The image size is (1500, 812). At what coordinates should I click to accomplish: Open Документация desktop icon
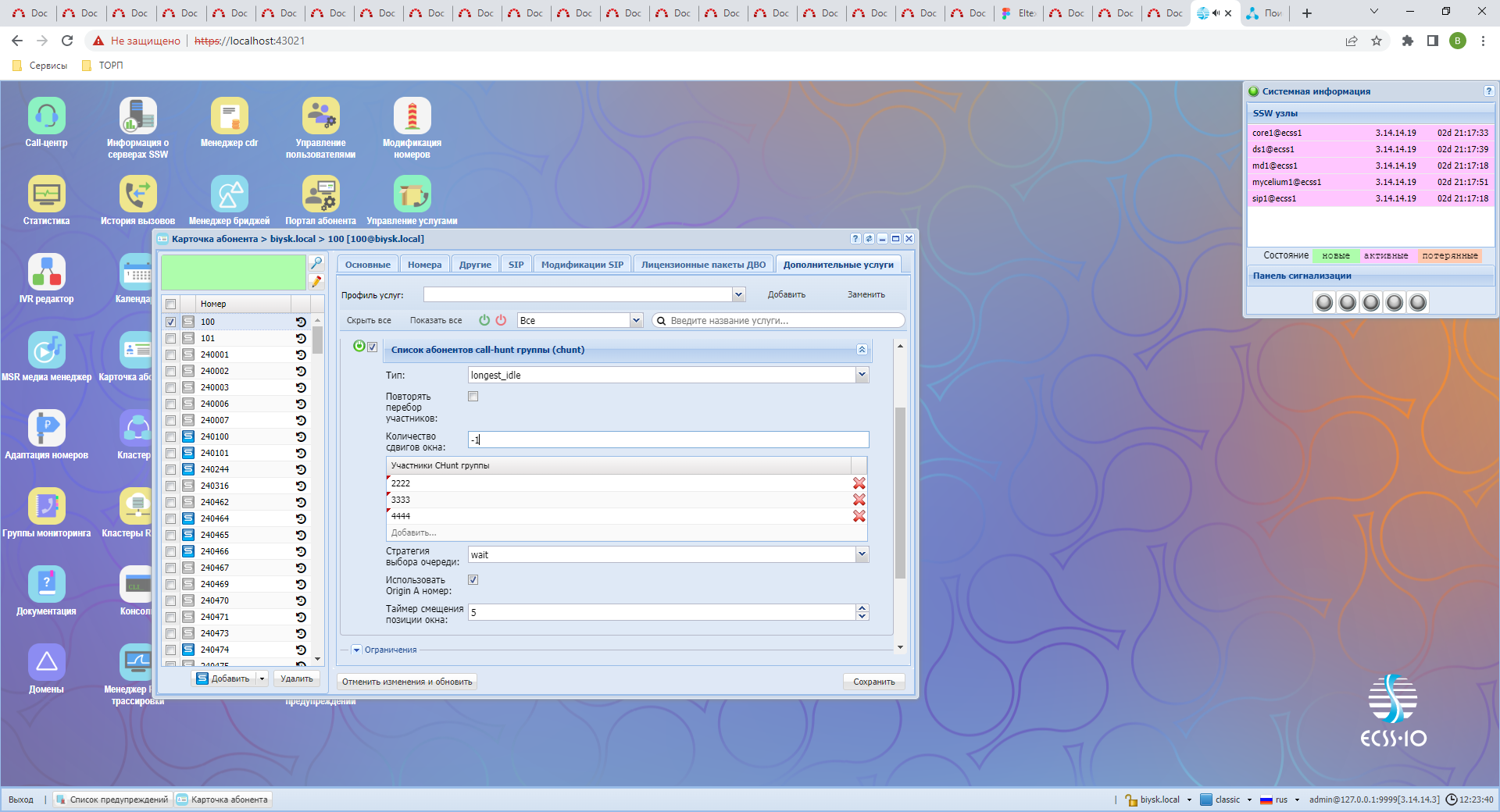tap(47, 585)
